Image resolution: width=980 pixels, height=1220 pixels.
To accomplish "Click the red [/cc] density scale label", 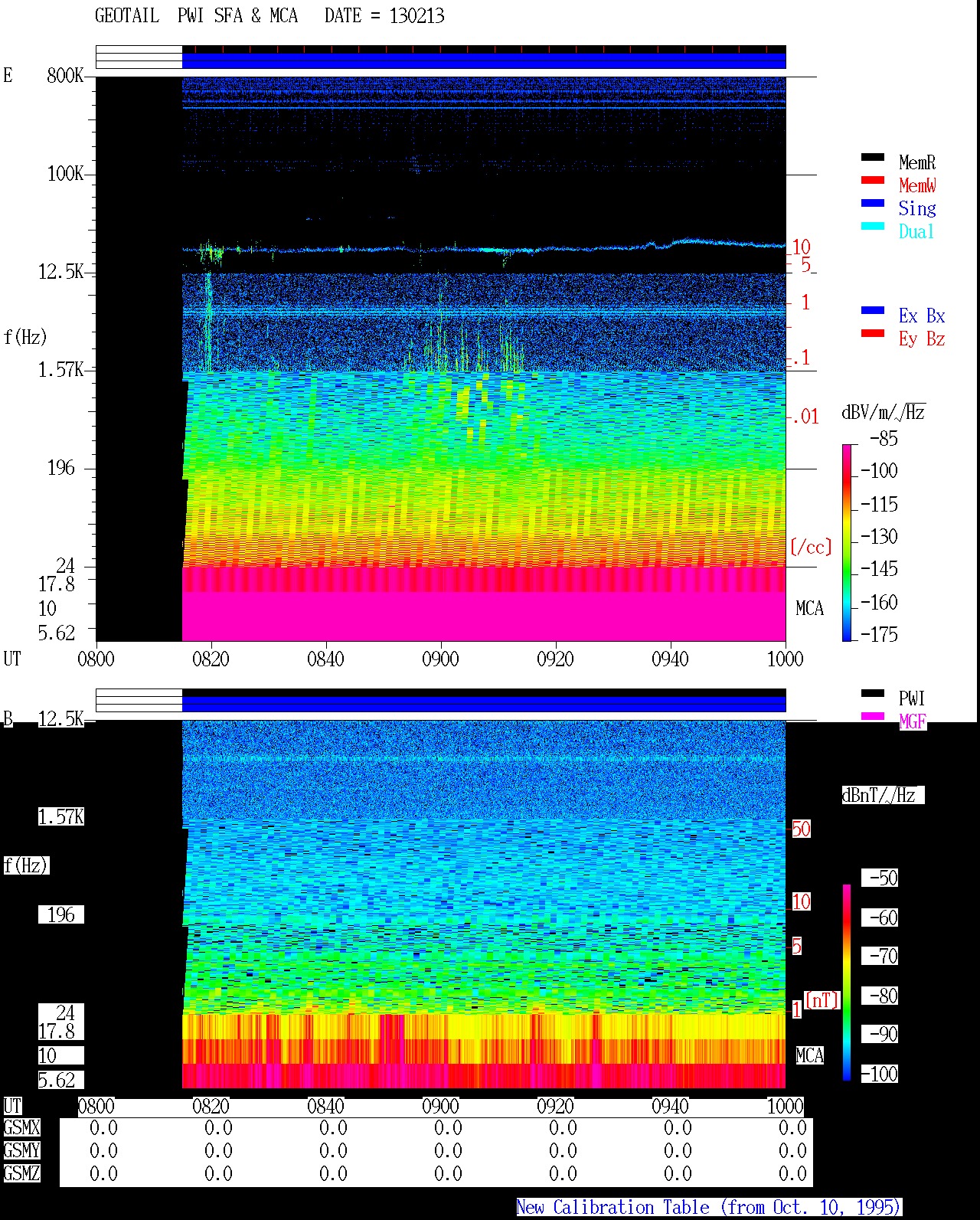I will (811, 547).
